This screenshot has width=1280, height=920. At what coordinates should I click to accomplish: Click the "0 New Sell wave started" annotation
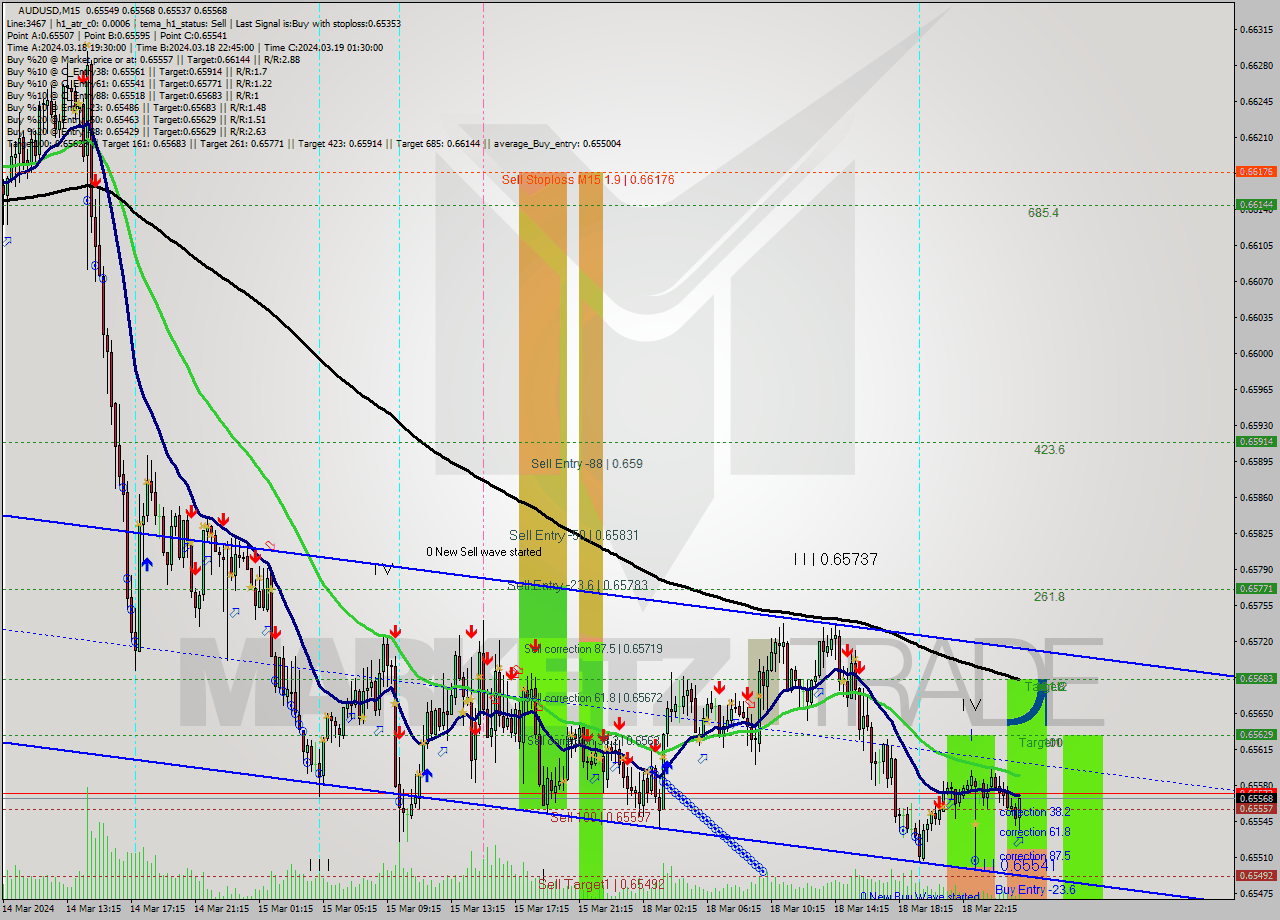click(479, 551)
